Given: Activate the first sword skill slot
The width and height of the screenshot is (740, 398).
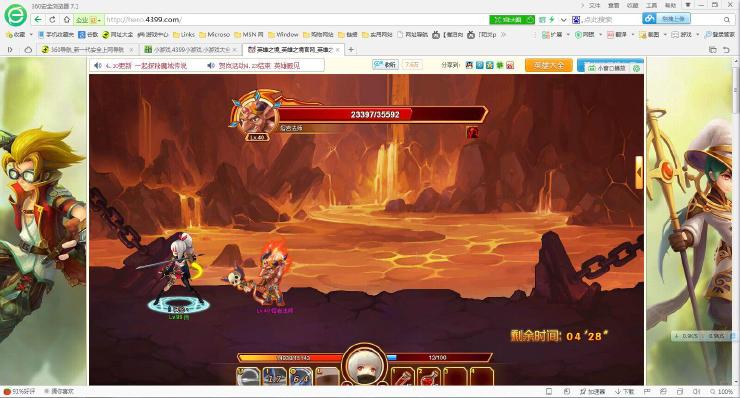Looking at the screenshot, I should coord(248,377).
